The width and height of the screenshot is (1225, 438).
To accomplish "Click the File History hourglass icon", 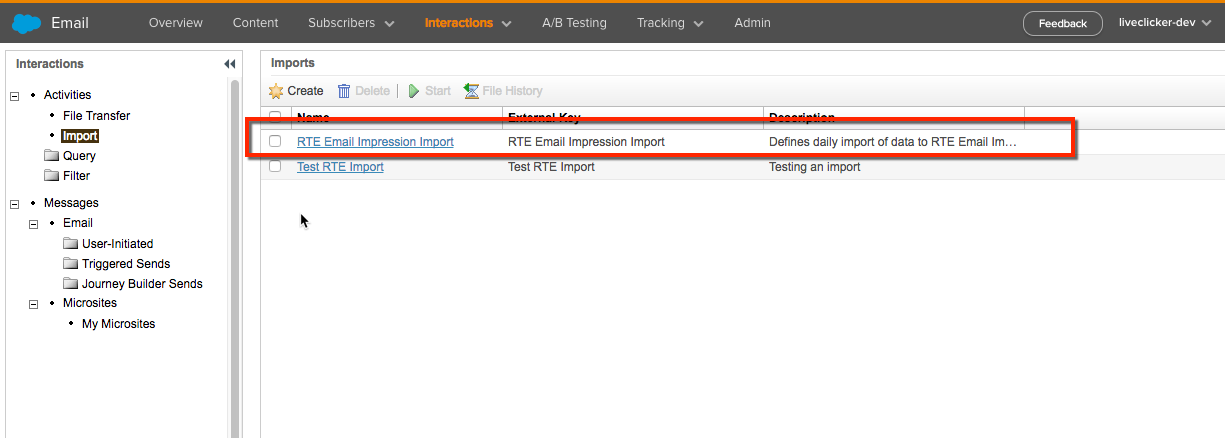I will click(x=472, y=91).
